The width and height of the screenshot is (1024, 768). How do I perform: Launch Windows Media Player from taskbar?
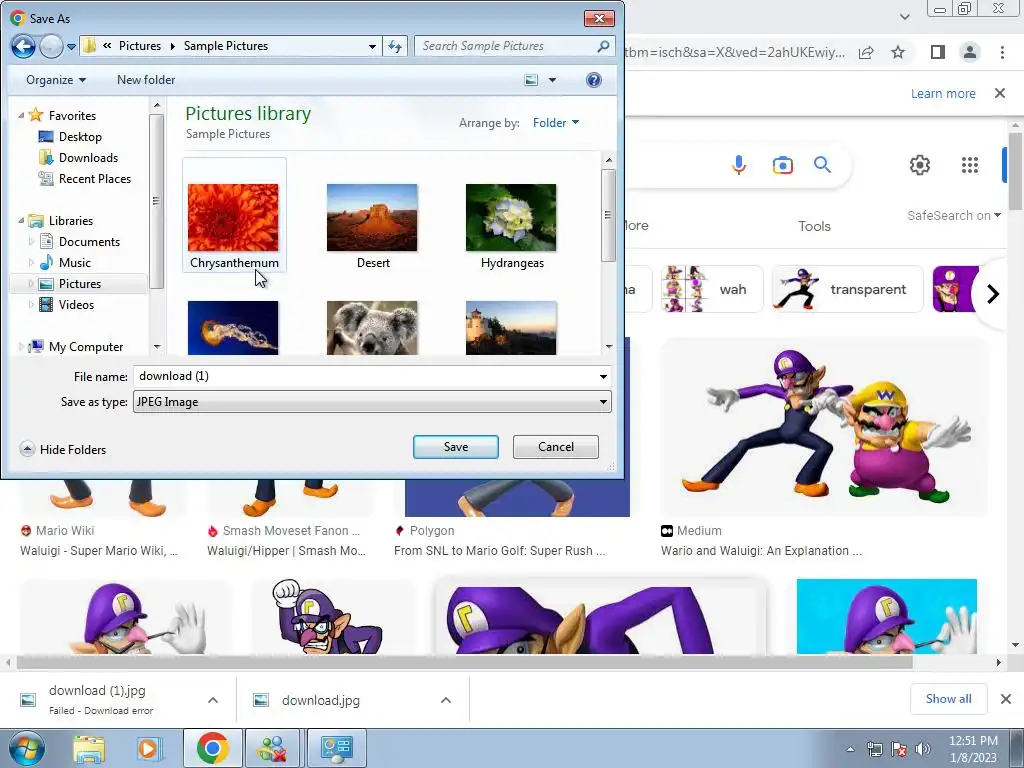[x=148, y=748]
